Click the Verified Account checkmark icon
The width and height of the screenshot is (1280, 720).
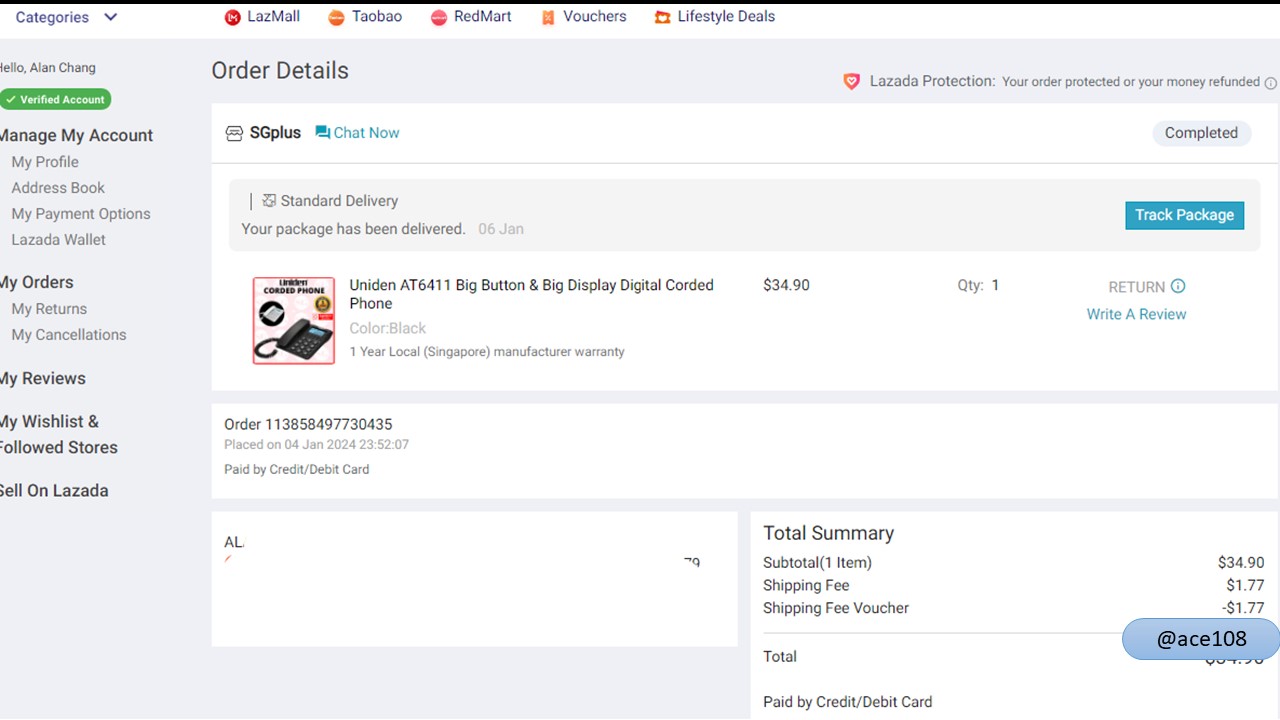pyautogui.click(x=11, y=100)
